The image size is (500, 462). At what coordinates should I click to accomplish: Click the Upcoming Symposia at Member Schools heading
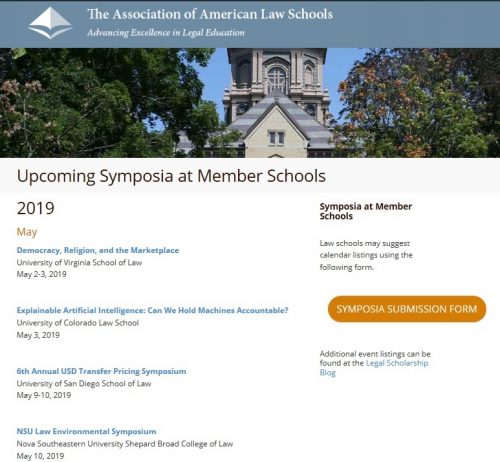click(171, 176)
